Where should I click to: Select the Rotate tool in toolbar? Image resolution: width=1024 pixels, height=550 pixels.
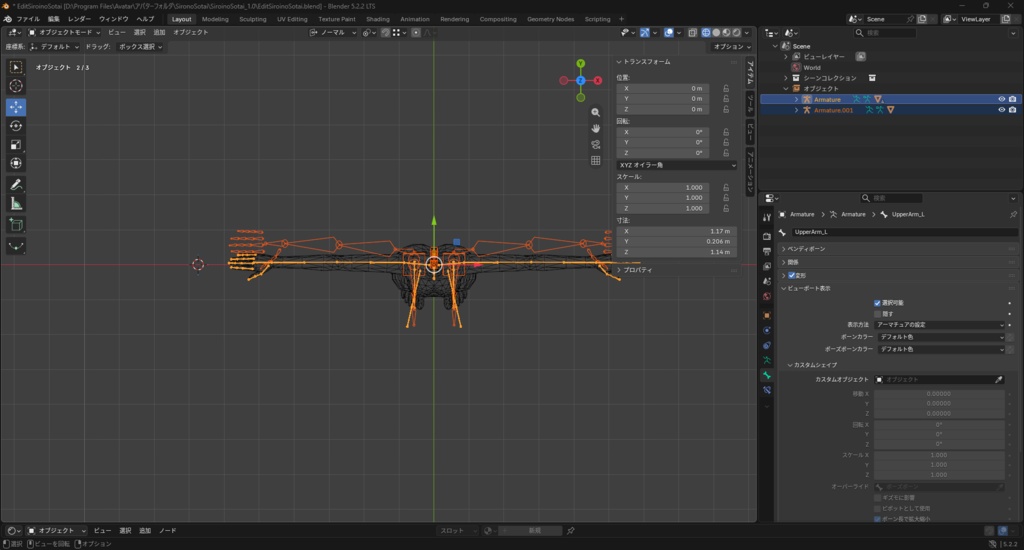click(16, 125)
